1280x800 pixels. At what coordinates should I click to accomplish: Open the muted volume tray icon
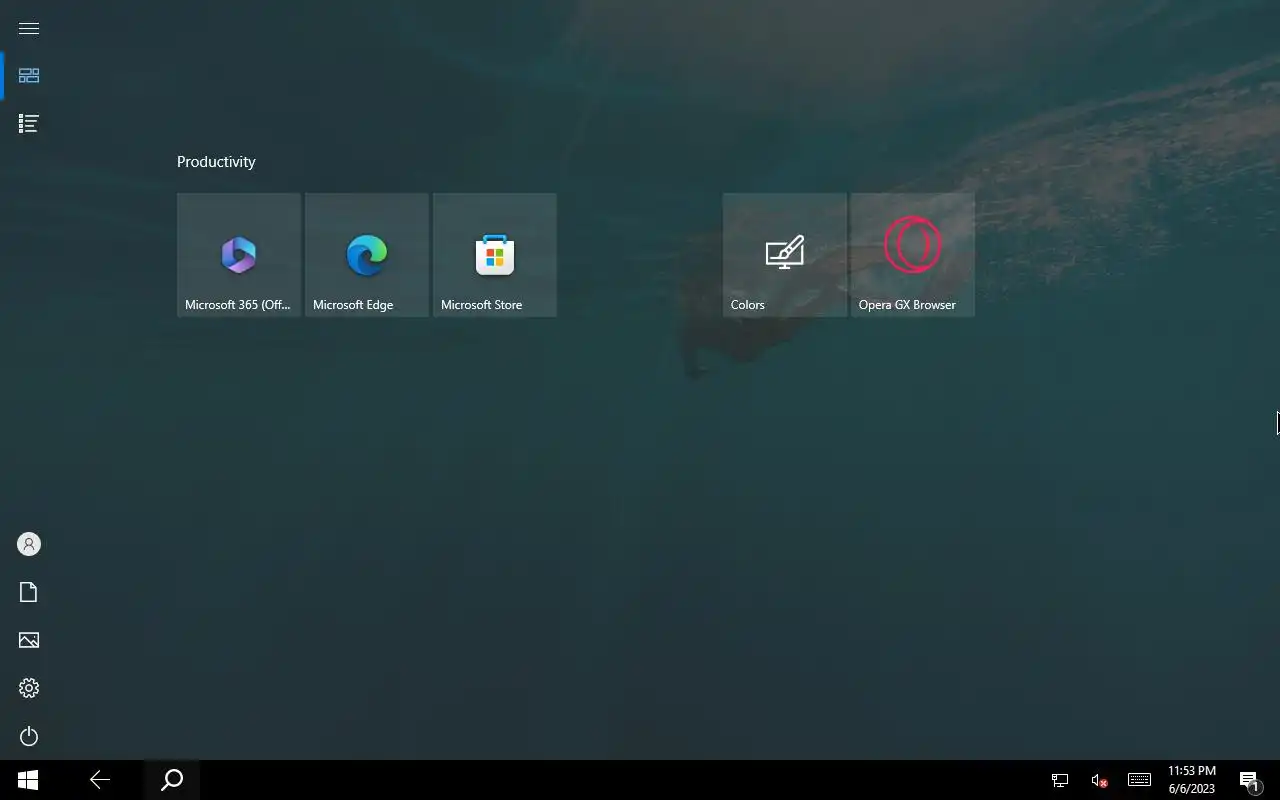tap(1099, 780)
